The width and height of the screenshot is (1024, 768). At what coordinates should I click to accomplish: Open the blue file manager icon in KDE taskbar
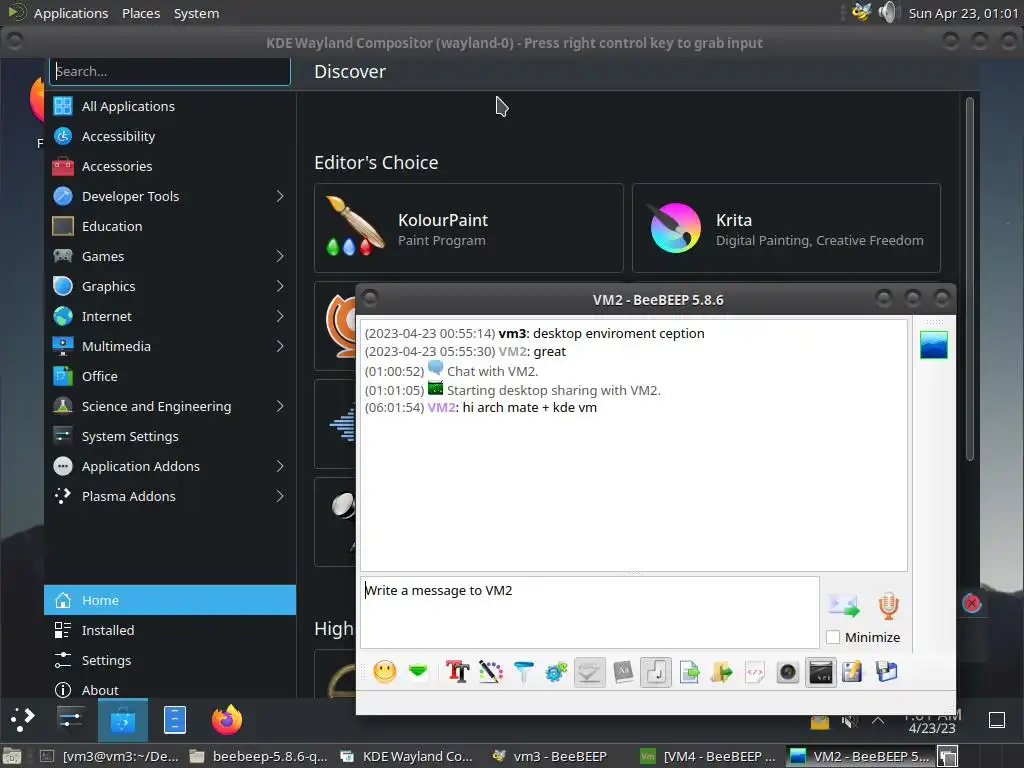pos(174,720)
